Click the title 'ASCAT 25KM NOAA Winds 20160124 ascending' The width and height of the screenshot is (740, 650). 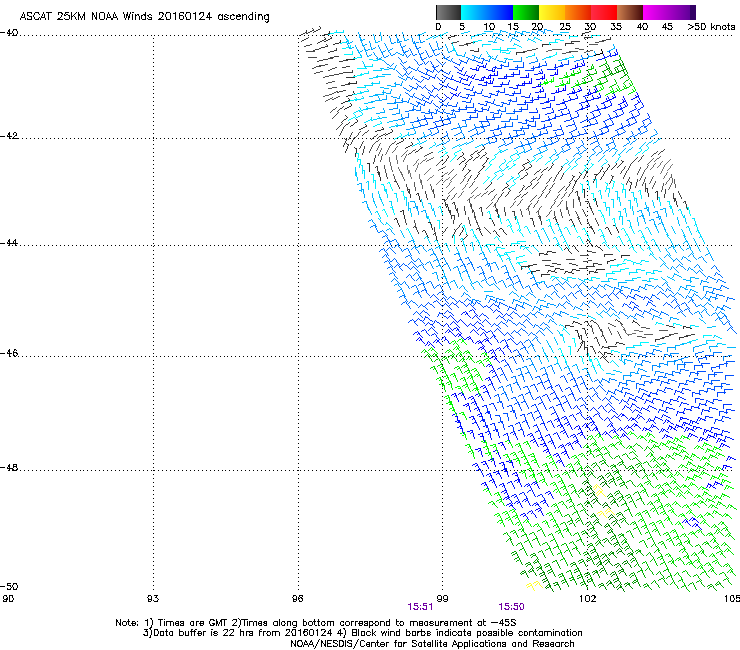[144, 17]
